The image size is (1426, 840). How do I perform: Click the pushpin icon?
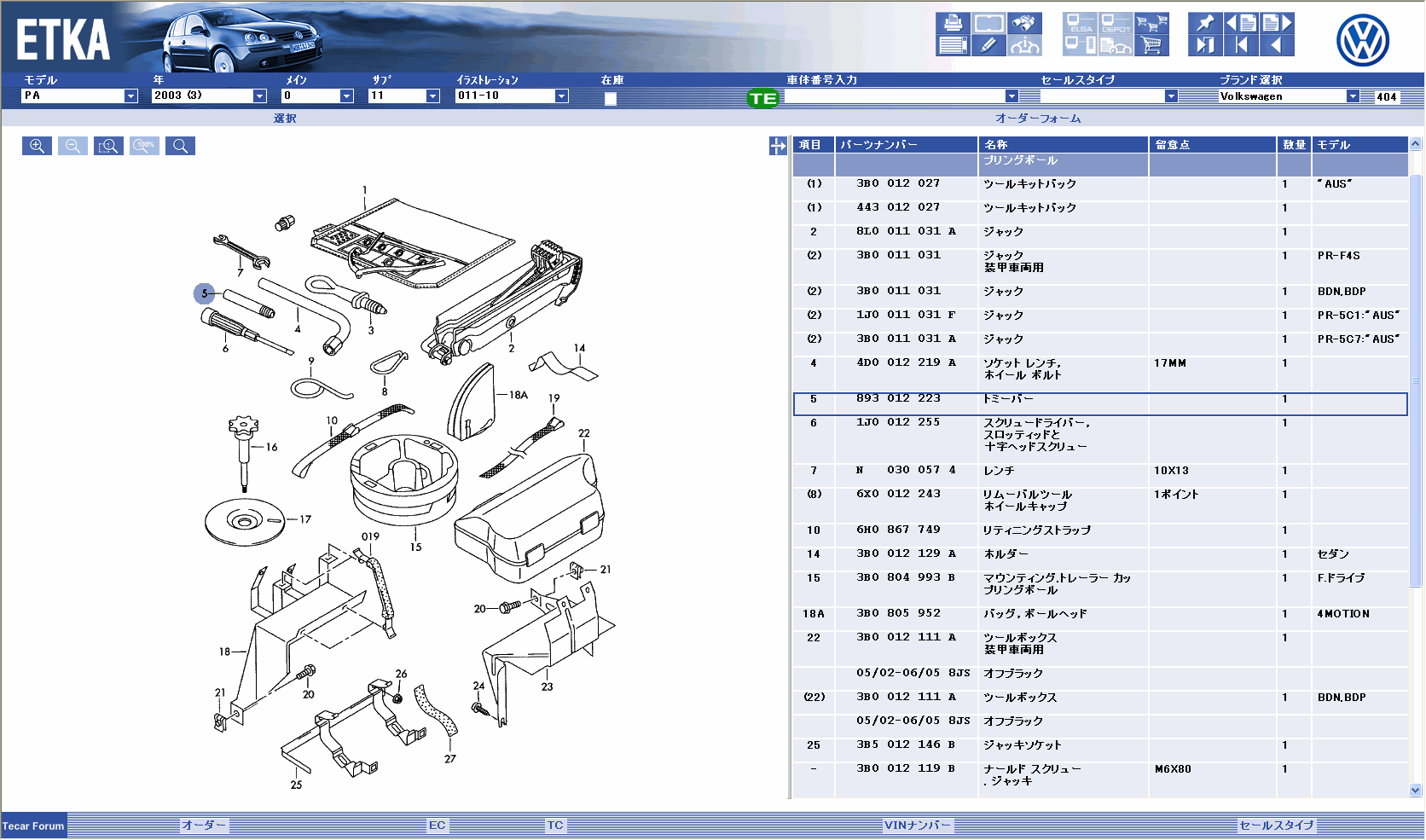point(1205,23)
